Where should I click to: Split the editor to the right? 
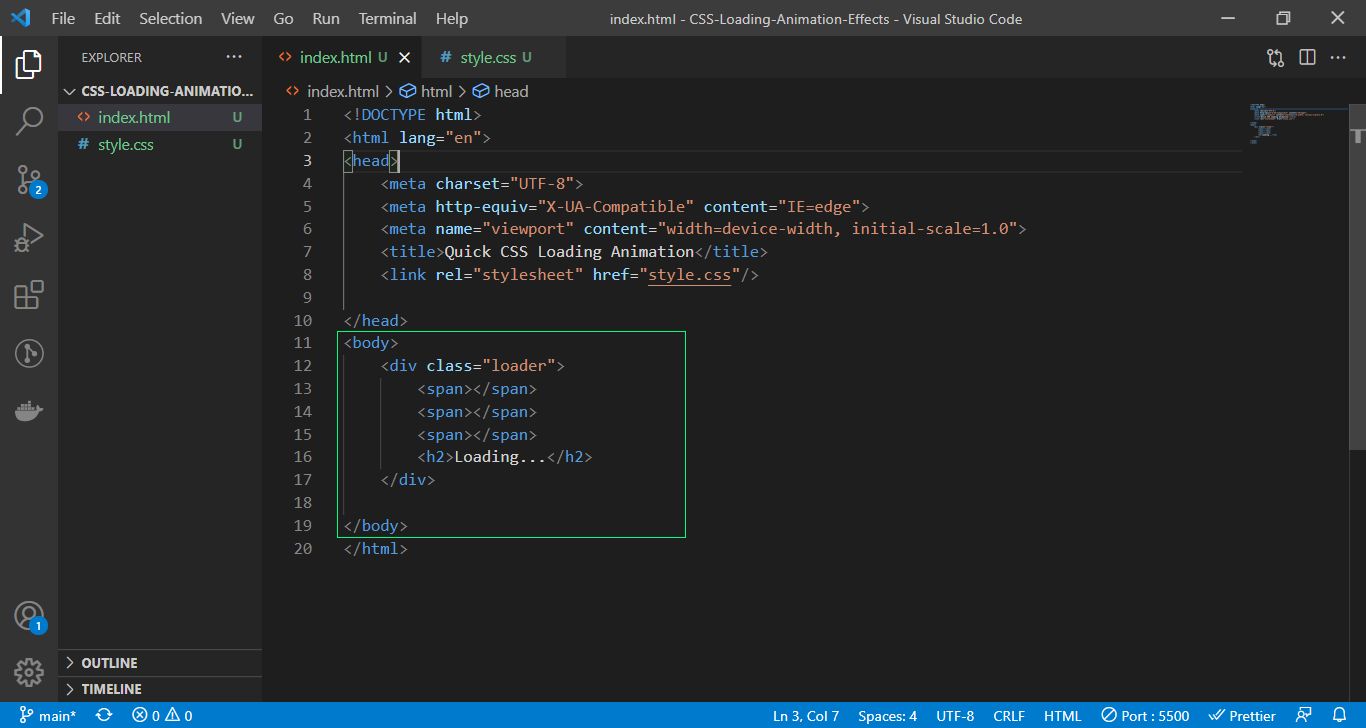pos(1307,57)
